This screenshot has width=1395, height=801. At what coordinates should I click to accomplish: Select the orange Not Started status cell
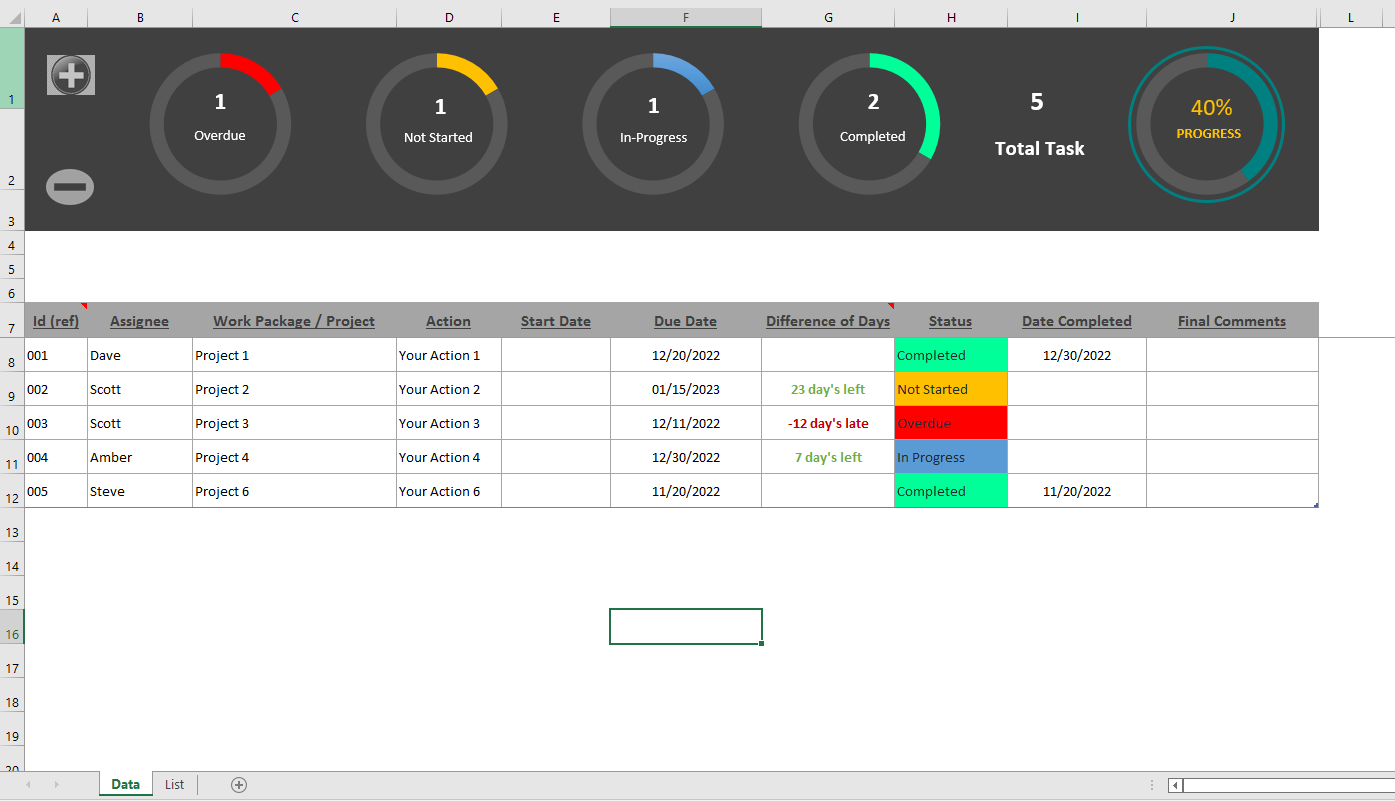[951, 389]
